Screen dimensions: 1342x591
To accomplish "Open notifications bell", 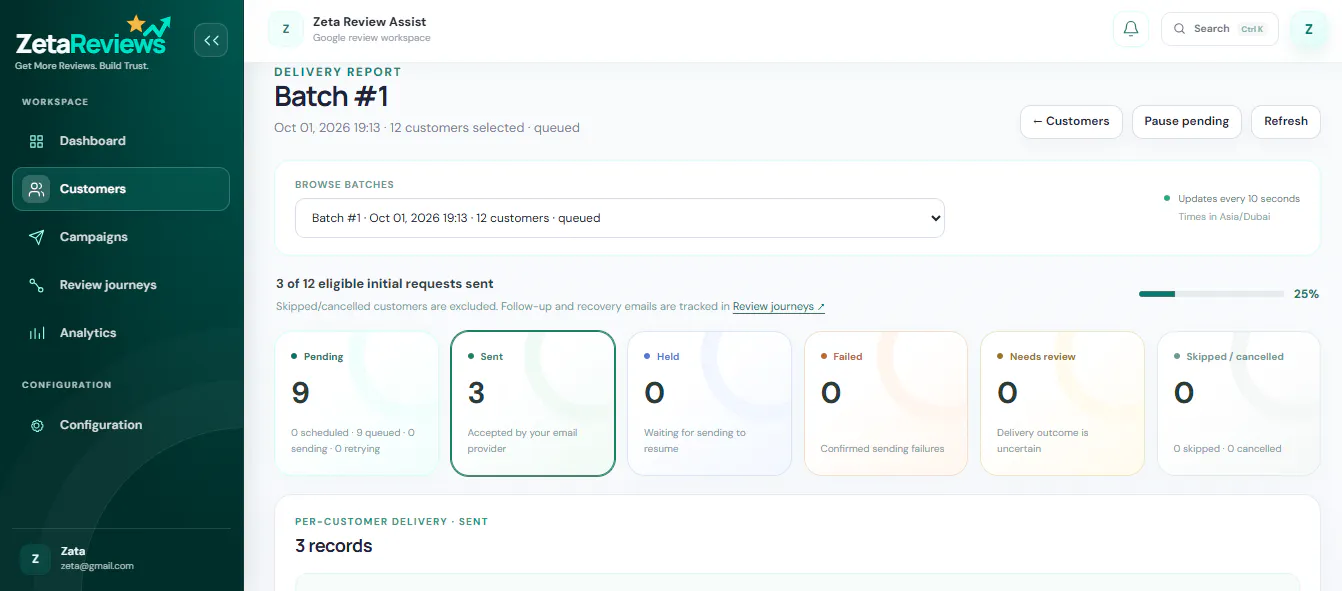I will pos(1131,29).
